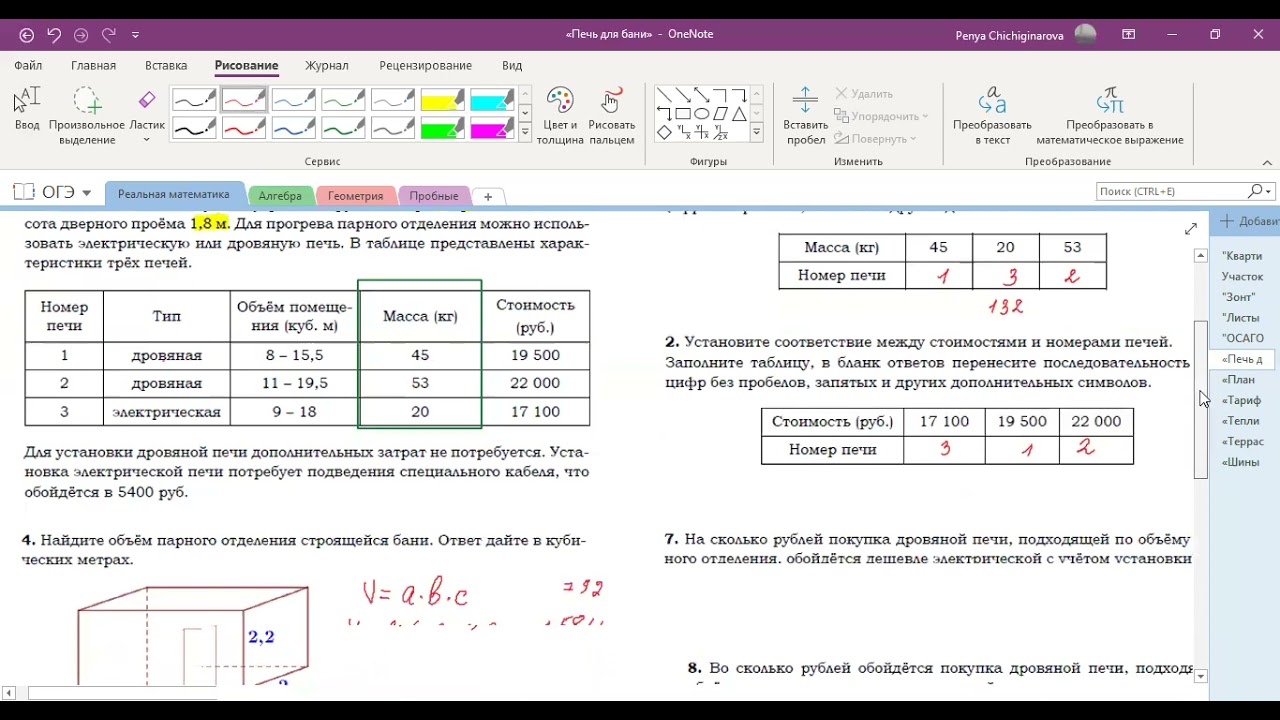
Task: Select the parallelogram shape
Action: (721, 113)
